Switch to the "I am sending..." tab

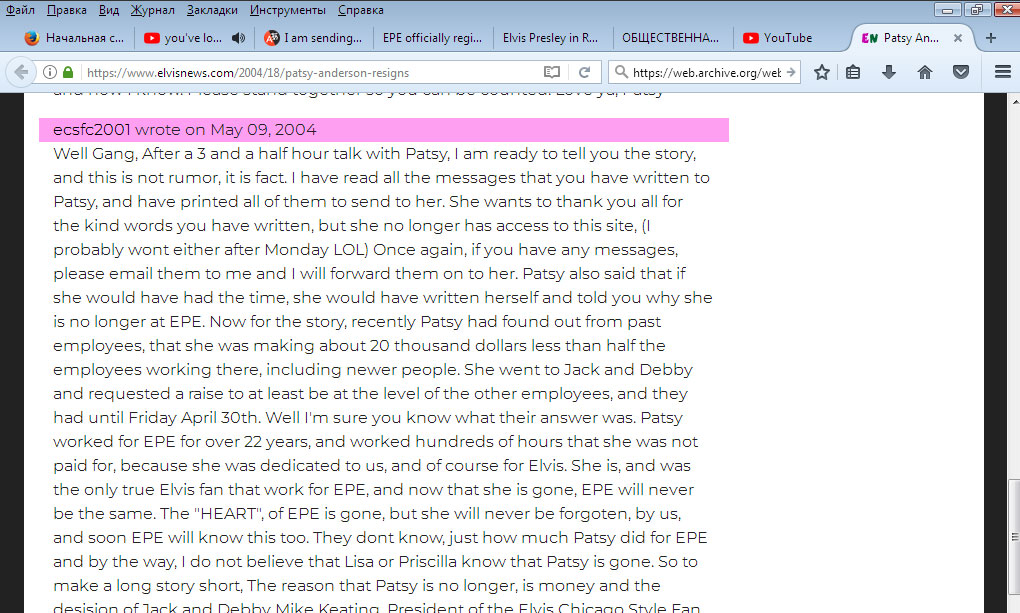click(x=314, y=38)
